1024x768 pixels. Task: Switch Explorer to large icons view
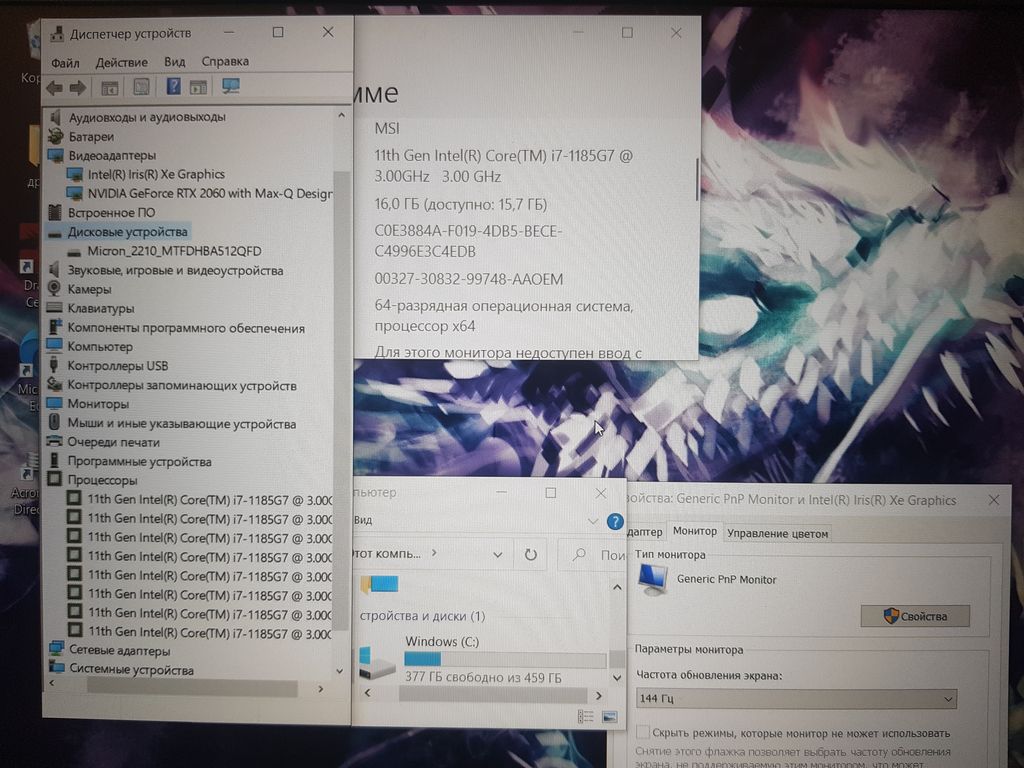(609, 717)
